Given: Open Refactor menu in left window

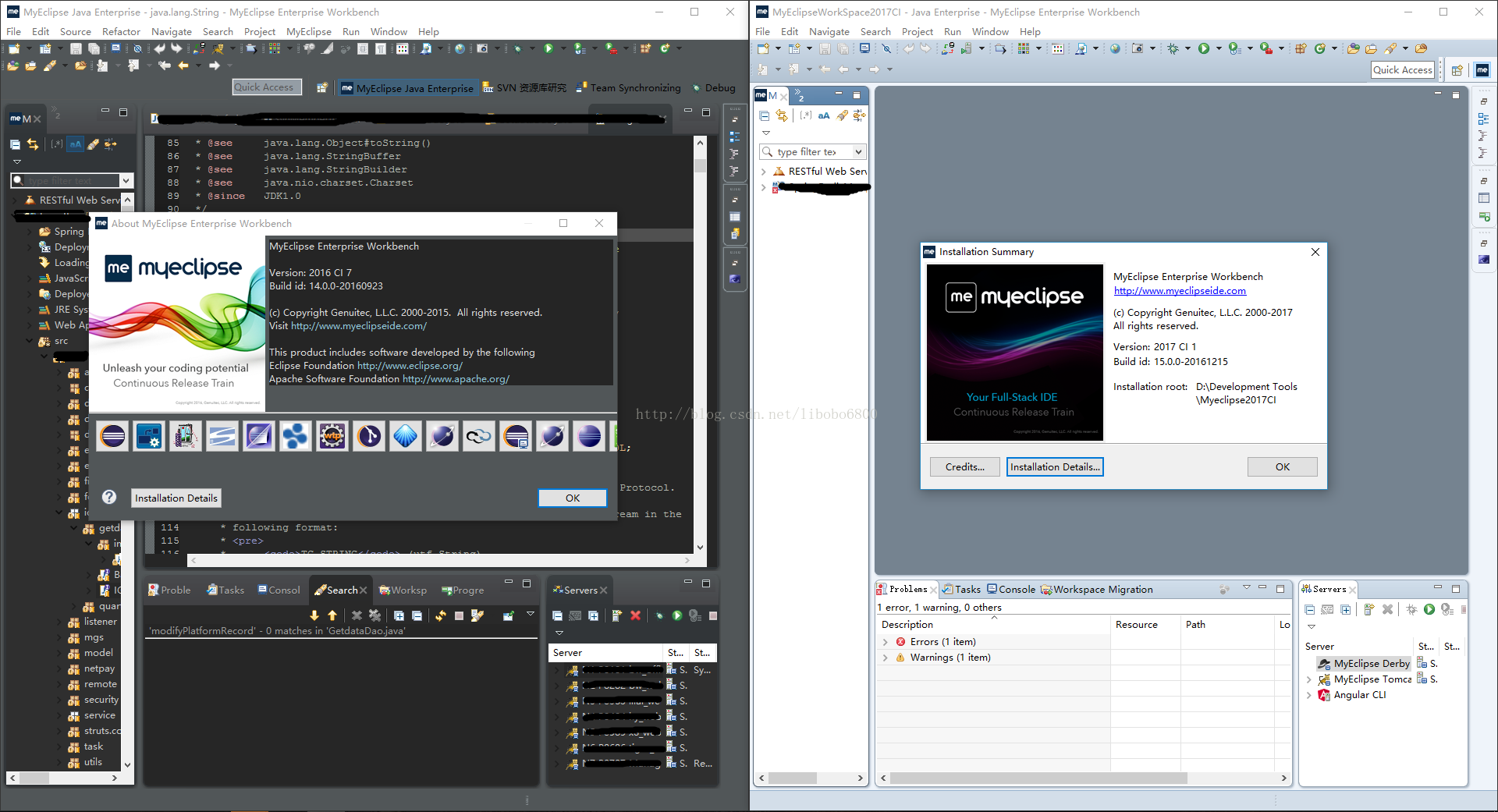Looking at the screenshot, I should pyautogui.click(x=121, y=32).
